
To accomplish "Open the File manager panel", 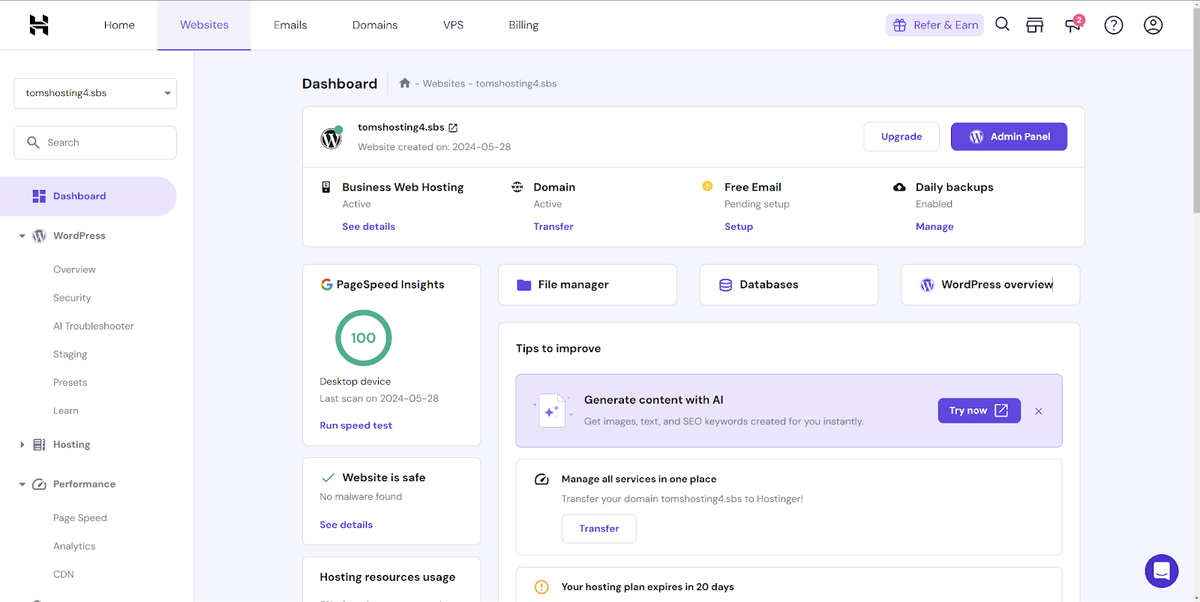I will [587, 284].
